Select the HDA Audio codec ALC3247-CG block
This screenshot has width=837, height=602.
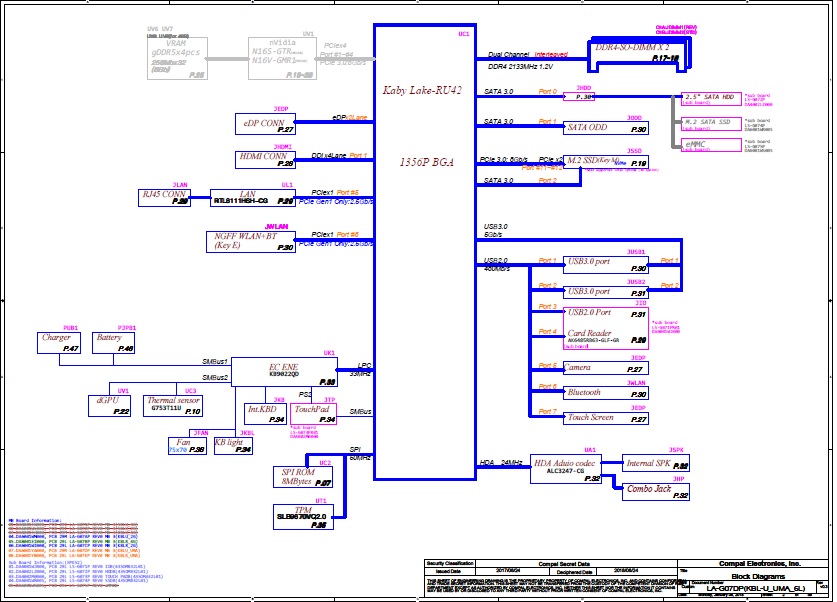(566, 469)
